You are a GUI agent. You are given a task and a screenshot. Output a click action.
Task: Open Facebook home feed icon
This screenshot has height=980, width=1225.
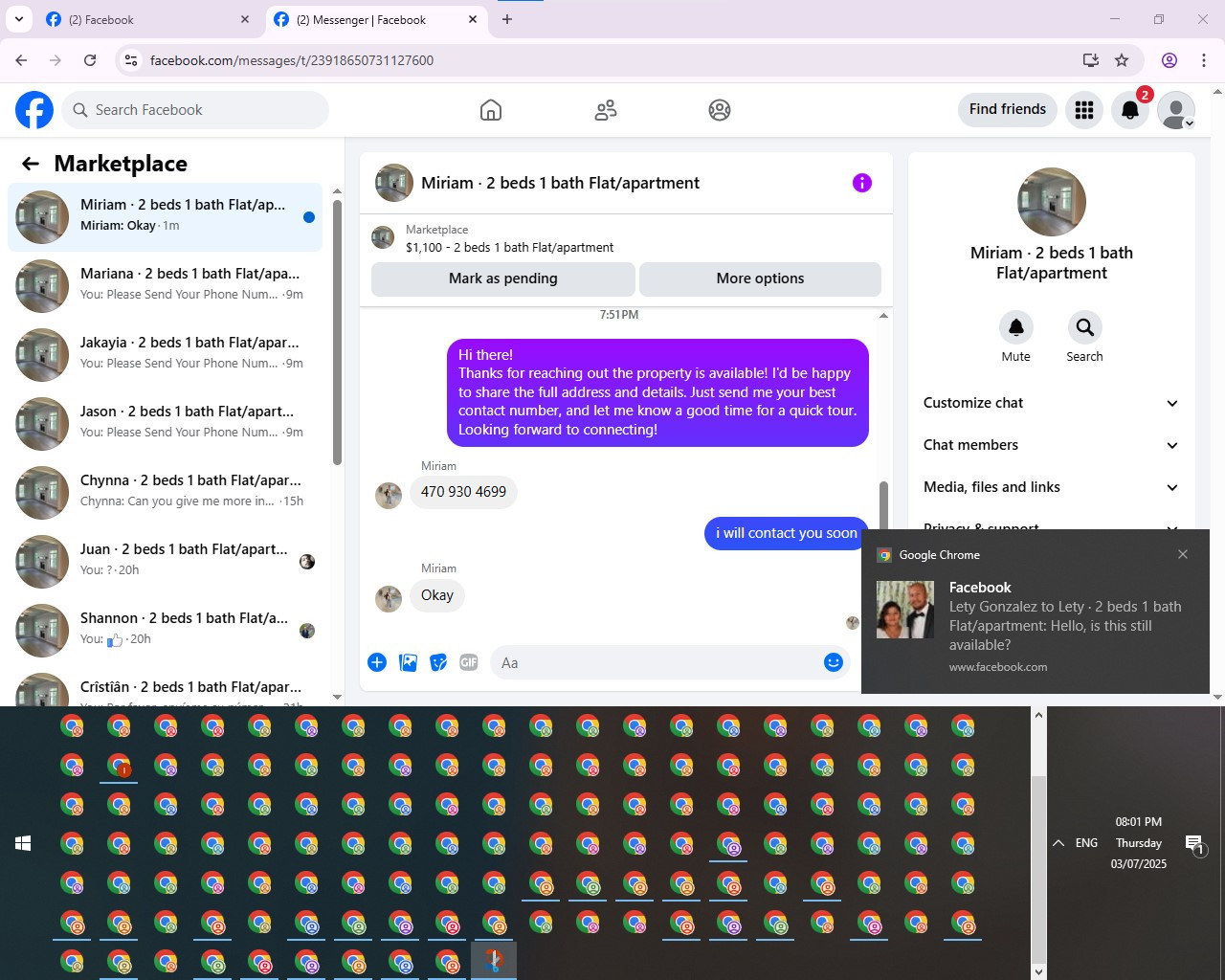[491, 110]
